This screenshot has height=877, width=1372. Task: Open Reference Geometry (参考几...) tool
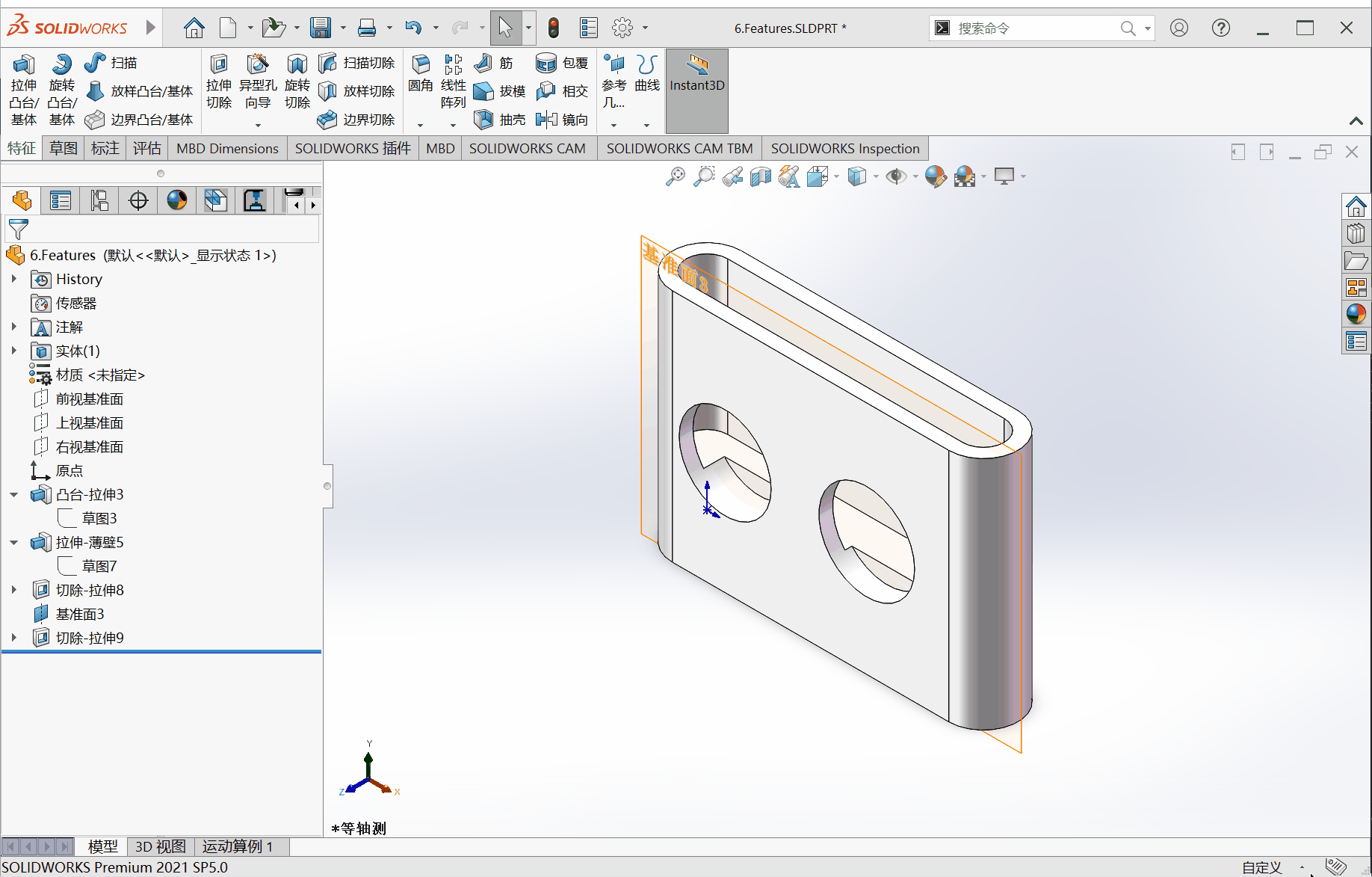(x=614, y=82)
